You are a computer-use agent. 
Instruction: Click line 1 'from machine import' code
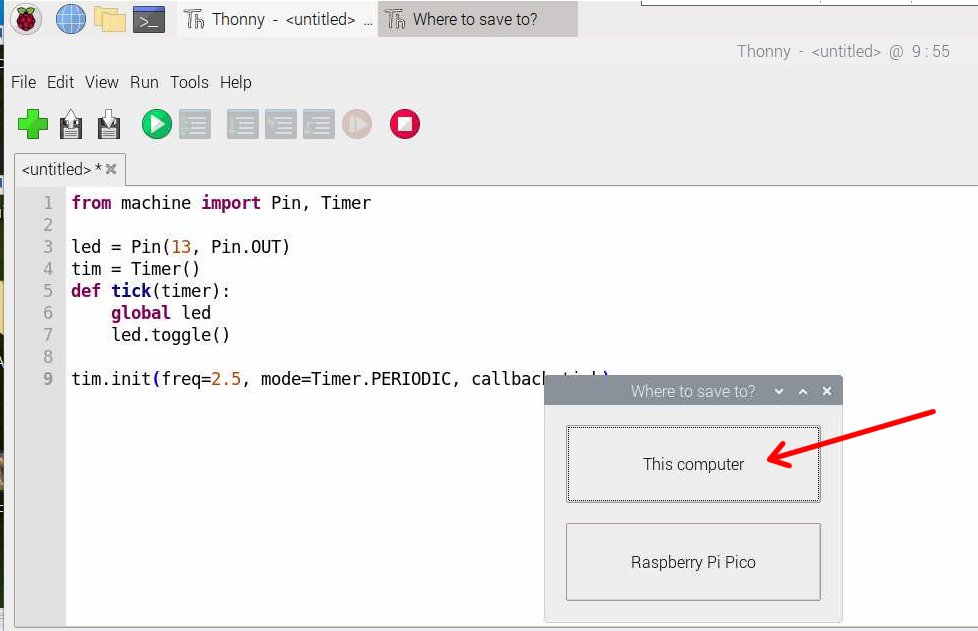(221, 203)
